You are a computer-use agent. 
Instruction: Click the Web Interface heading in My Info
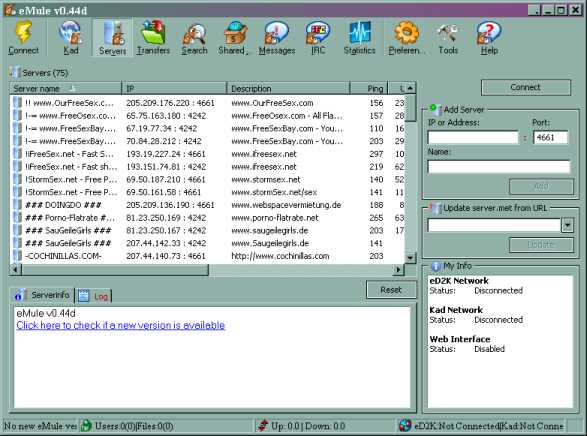pyautogui.click(x=460, y=339)
